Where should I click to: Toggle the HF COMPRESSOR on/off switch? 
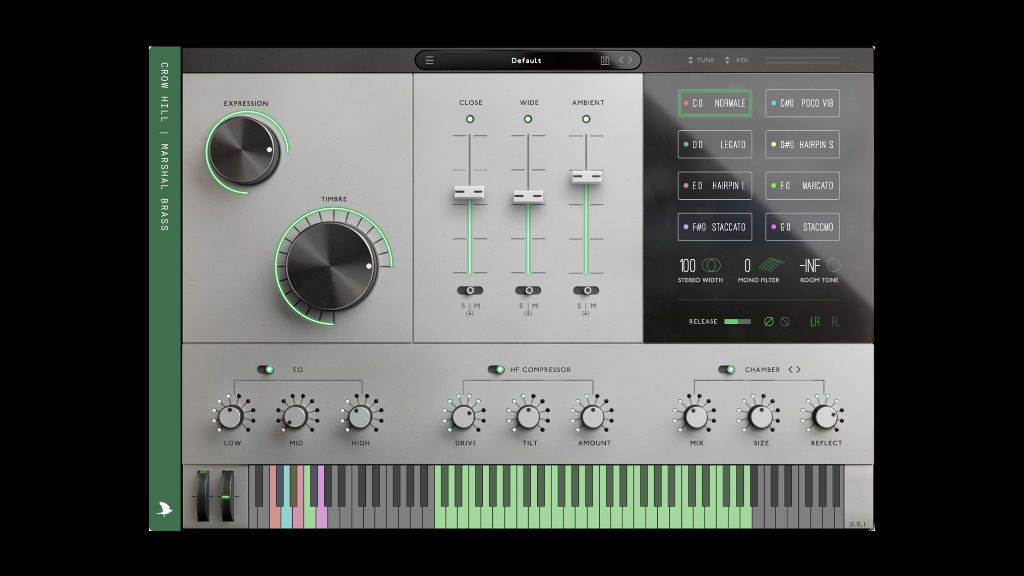(496, 370)
